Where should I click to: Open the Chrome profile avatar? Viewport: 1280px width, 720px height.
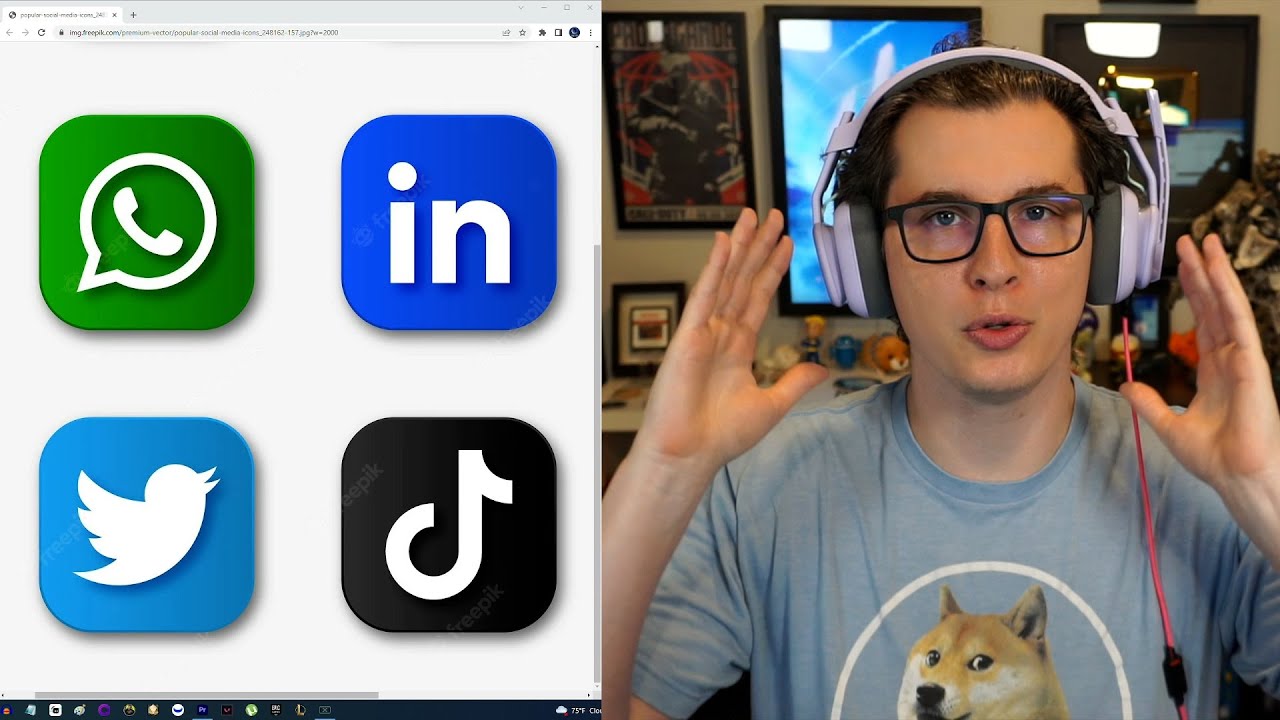[574, 32]
